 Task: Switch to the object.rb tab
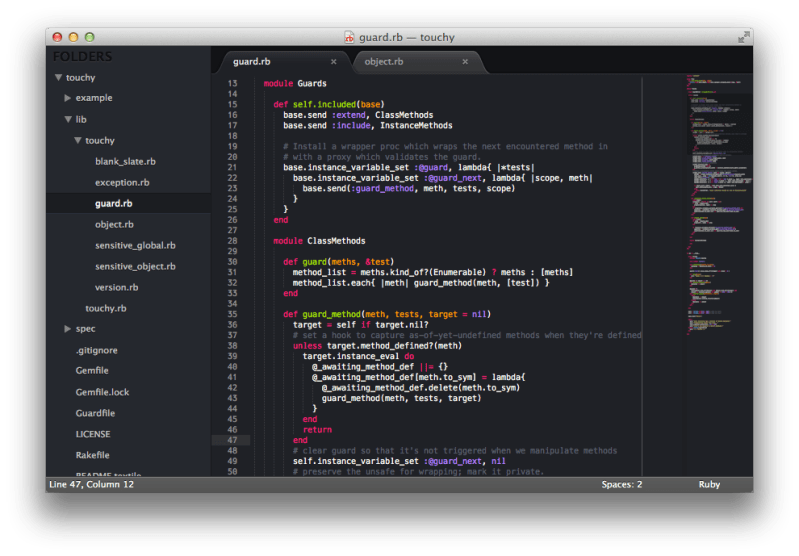coord(384,62)
